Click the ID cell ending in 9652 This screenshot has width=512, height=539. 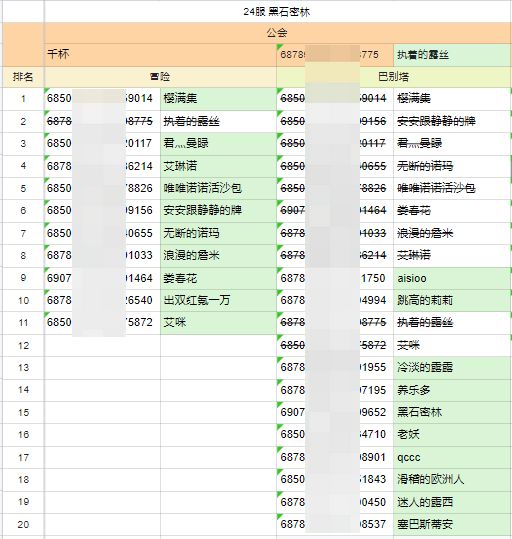point(335,412)
